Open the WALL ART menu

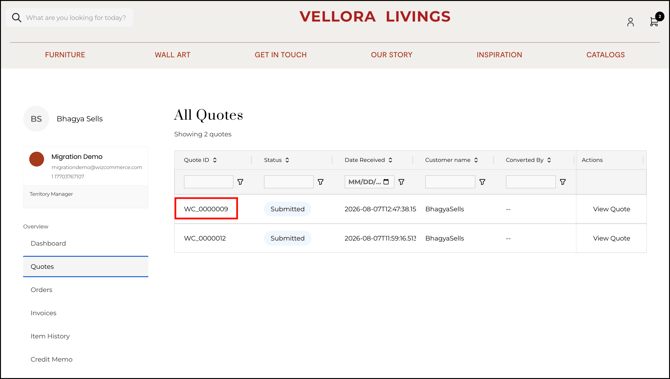[172, 55]
